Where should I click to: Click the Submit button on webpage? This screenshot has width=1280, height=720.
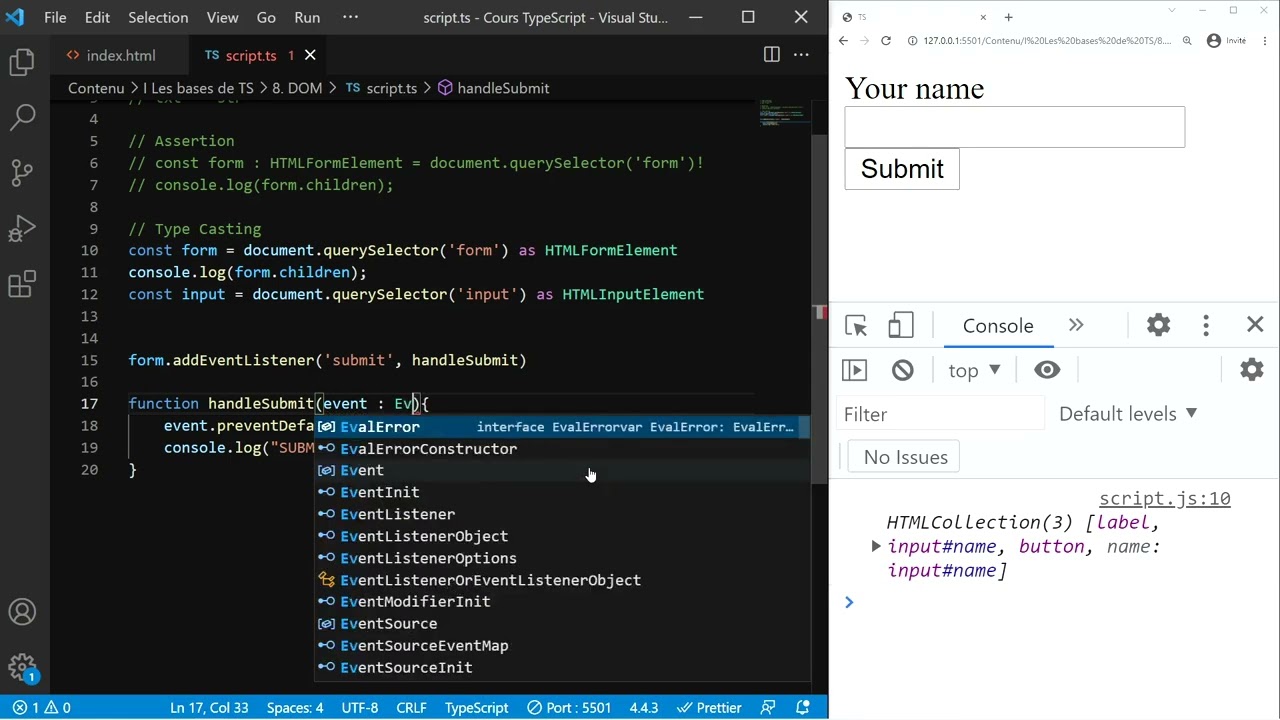pos(902,169)
